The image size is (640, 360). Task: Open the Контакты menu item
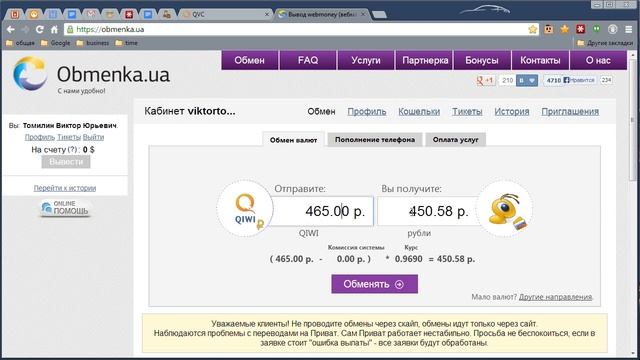(540, 60)
